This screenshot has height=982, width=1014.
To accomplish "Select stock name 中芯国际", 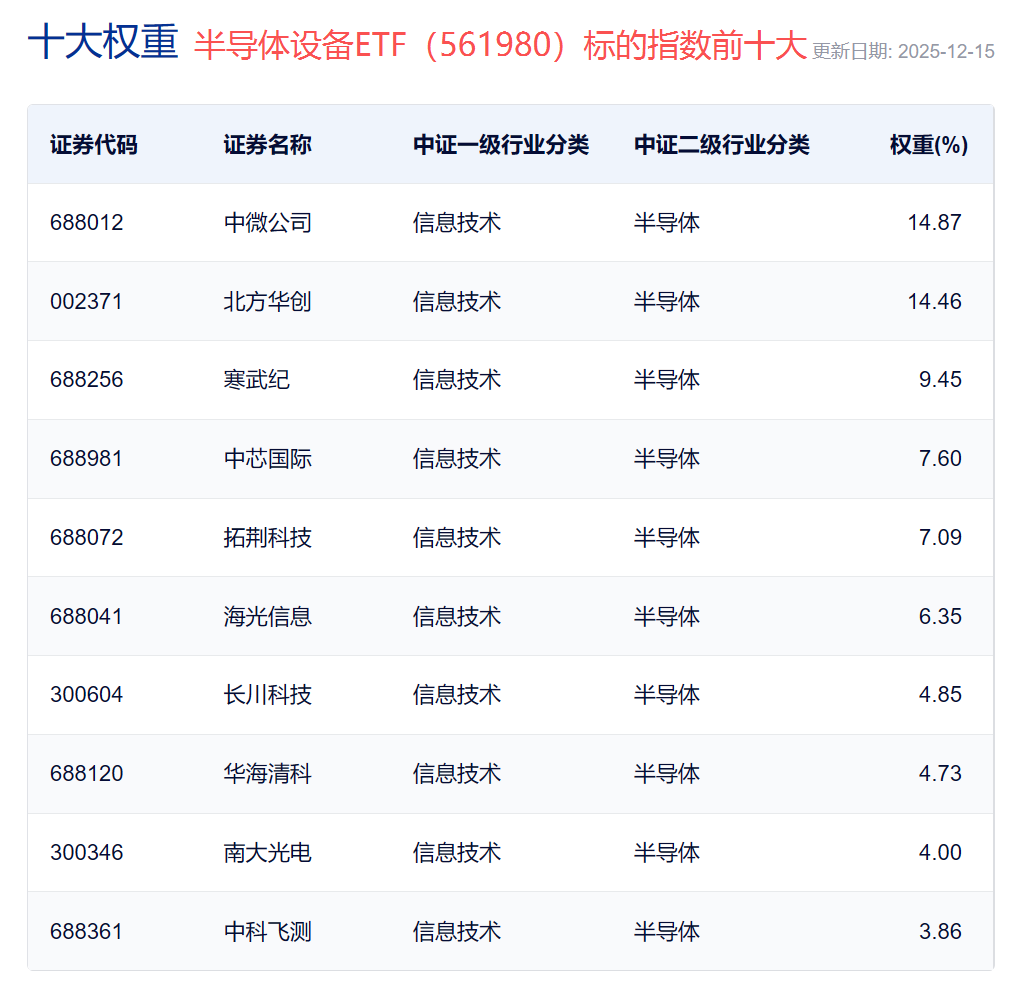I will (268, 459).
